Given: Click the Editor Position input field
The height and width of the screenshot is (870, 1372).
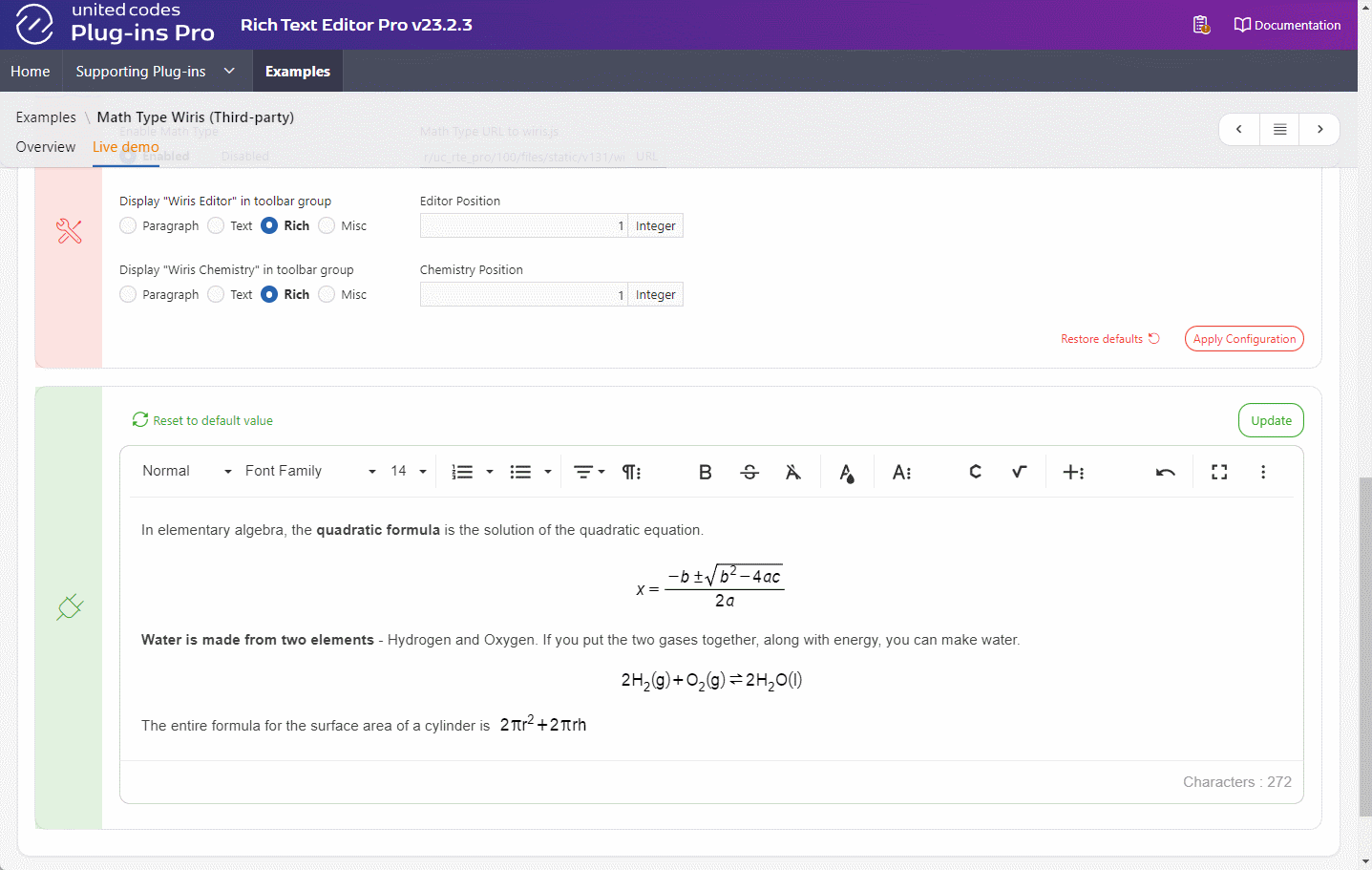Looking at the screenshot, I should 524,225.
